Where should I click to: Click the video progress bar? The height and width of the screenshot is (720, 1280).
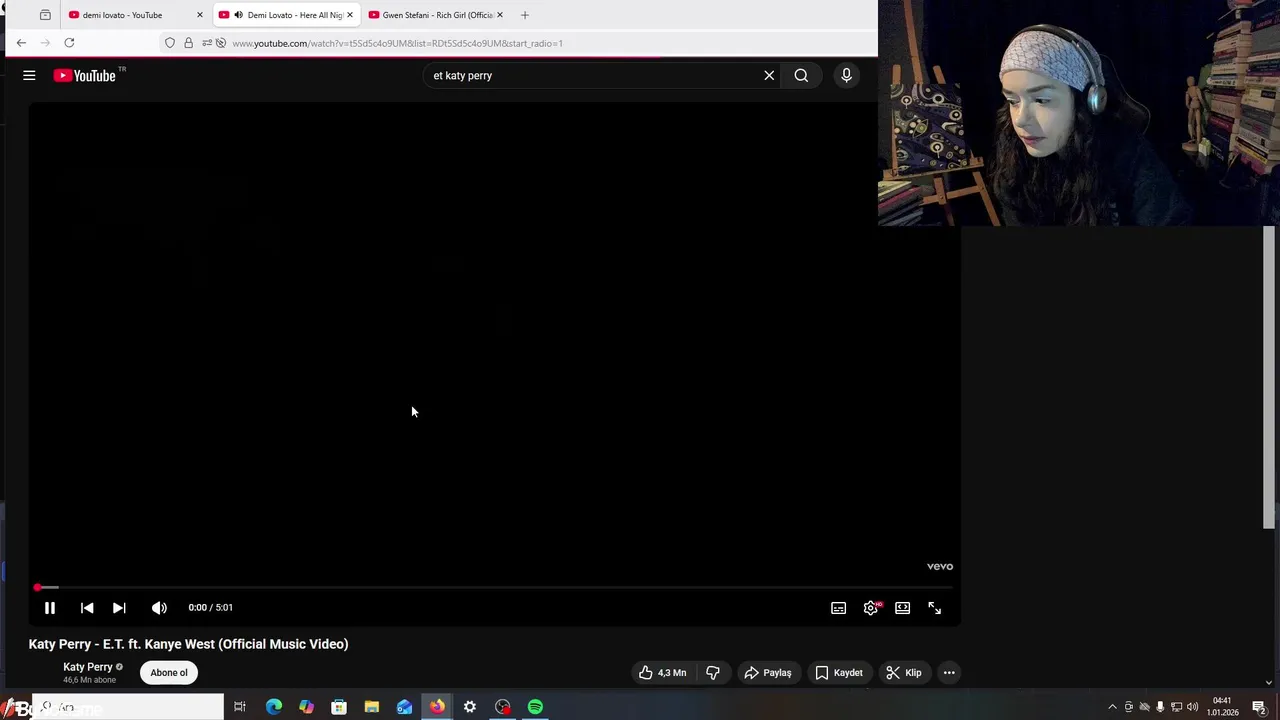coord(495,587)
